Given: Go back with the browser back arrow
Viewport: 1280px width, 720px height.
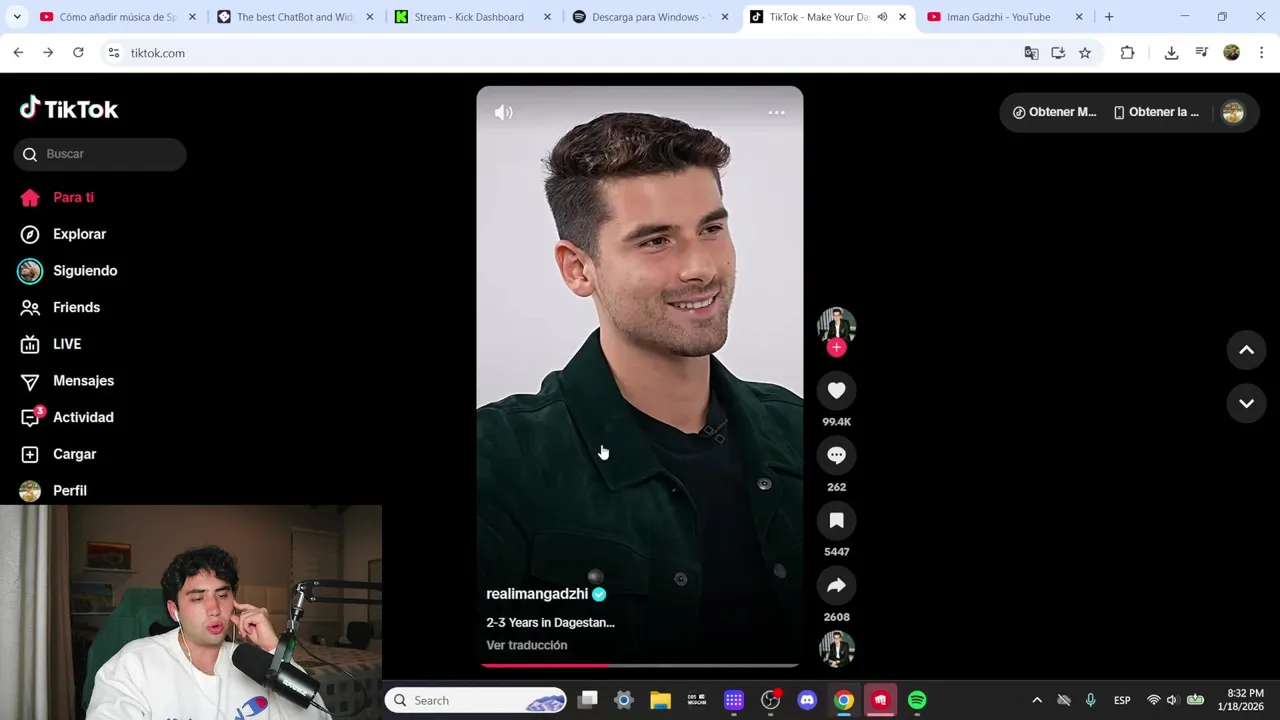Looking at the screenshot, I should 18,53.
